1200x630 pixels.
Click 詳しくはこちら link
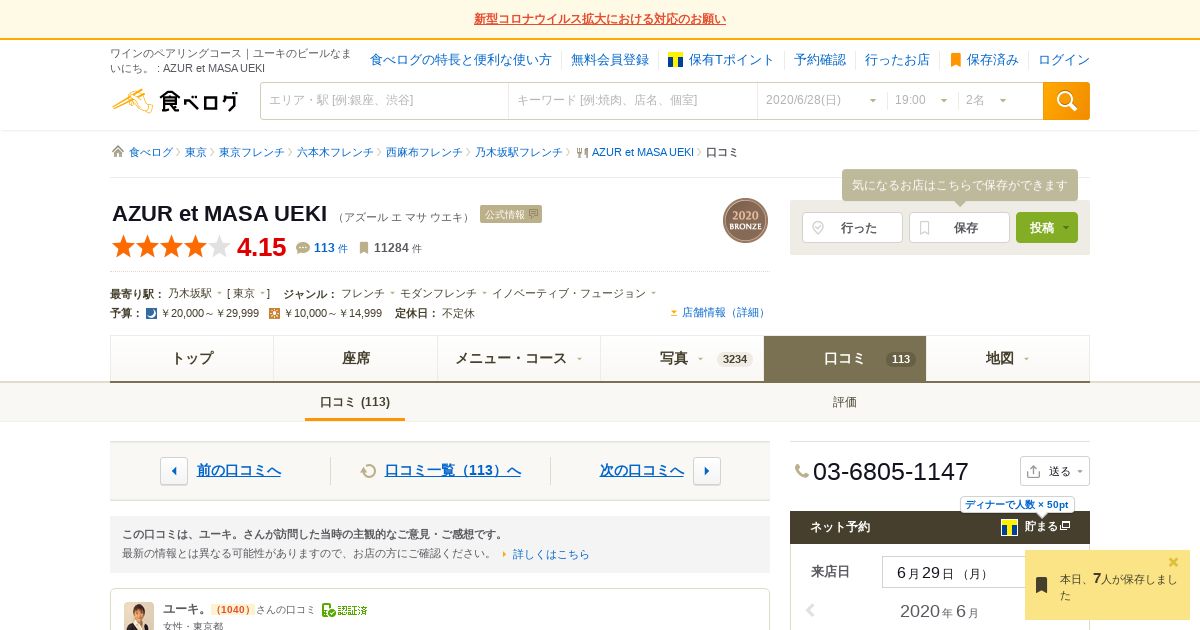click(x=551, y=554)
